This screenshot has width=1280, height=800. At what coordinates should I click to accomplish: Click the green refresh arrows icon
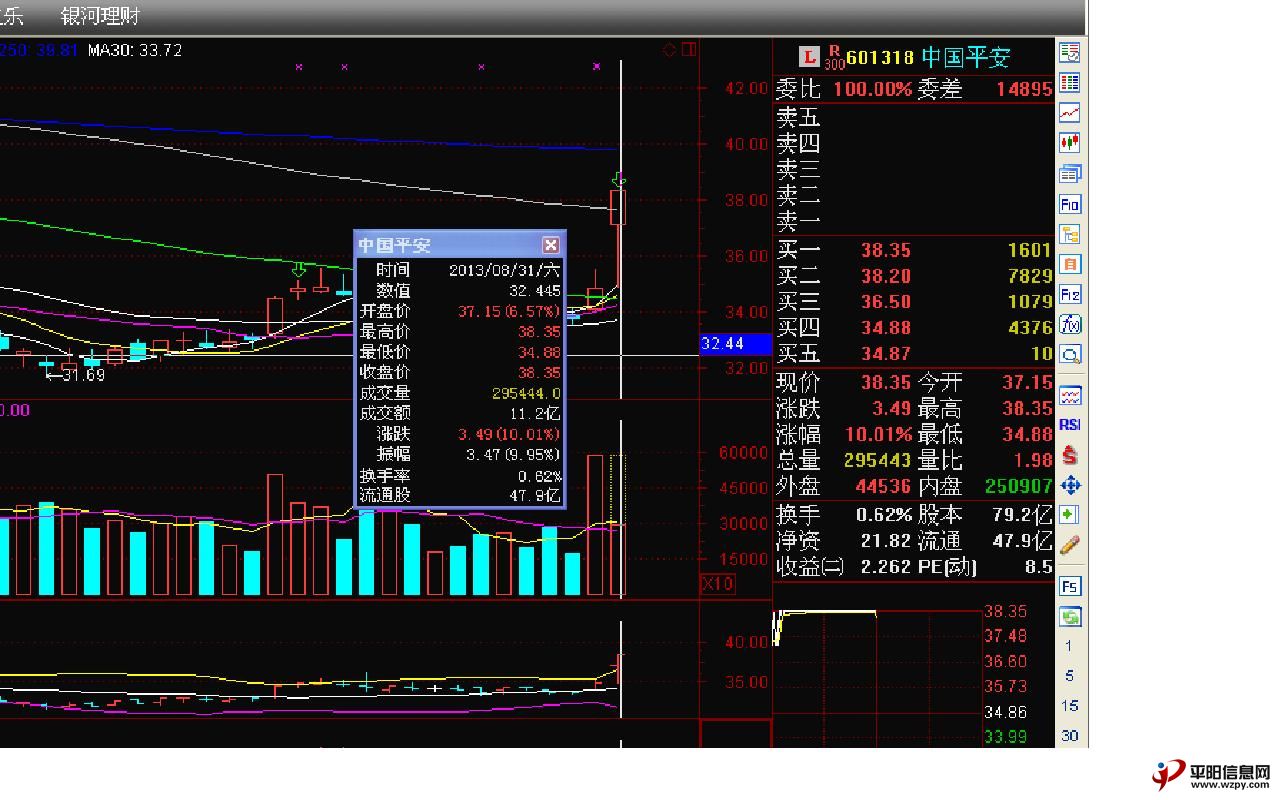tap(1070, 616)
